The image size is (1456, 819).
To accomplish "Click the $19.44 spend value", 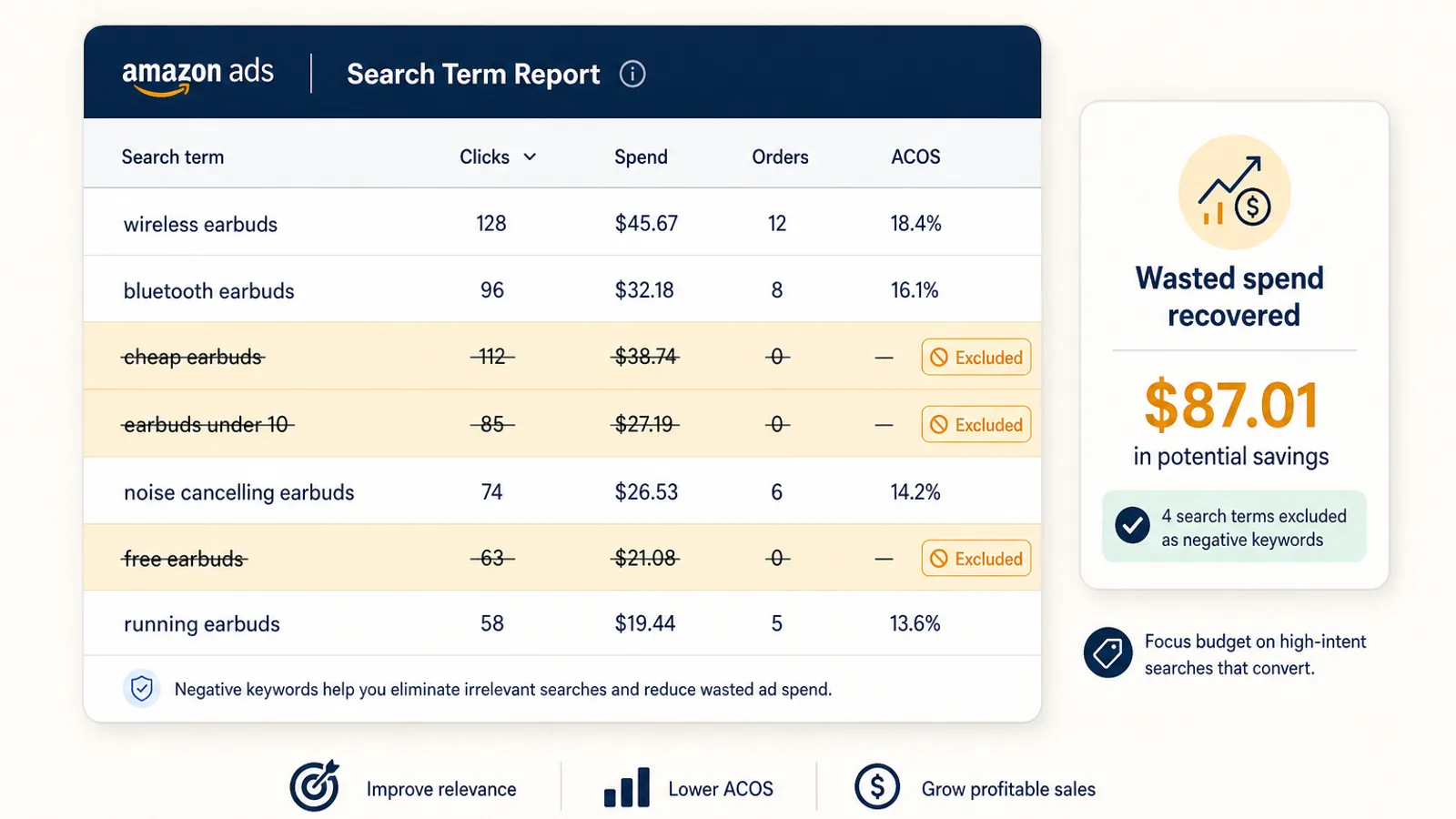I will coord(645,623).
